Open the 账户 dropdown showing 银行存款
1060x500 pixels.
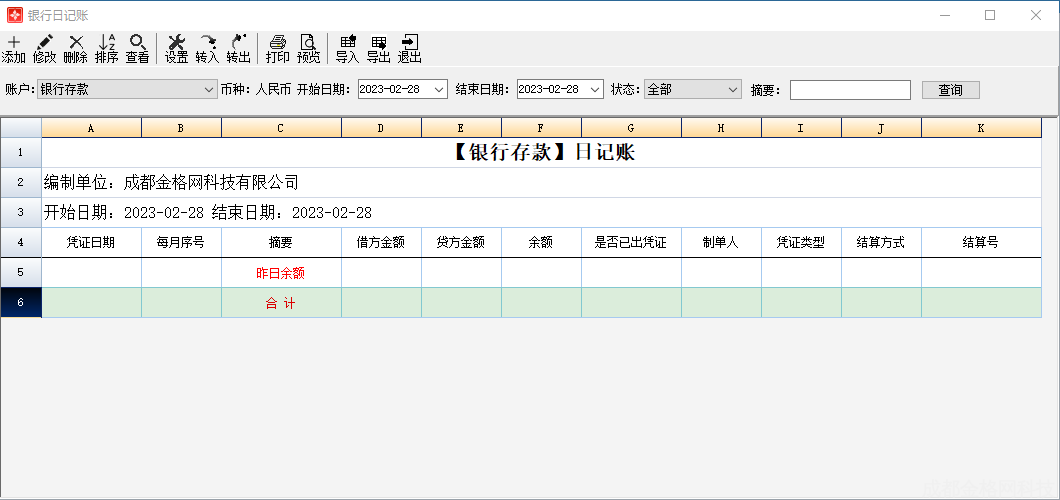coord(127,89)
